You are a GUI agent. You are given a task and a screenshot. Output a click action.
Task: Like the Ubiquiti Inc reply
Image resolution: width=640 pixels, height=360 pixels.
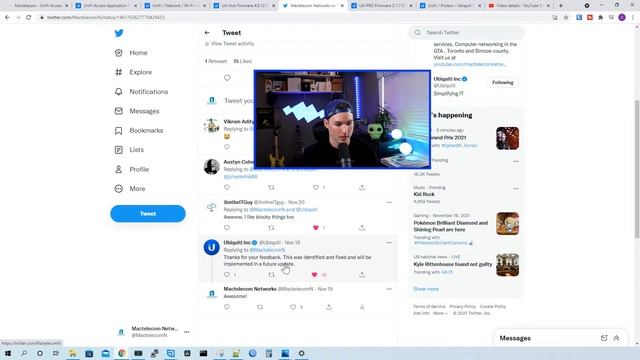pyautogui.click(x=314, y=275)
